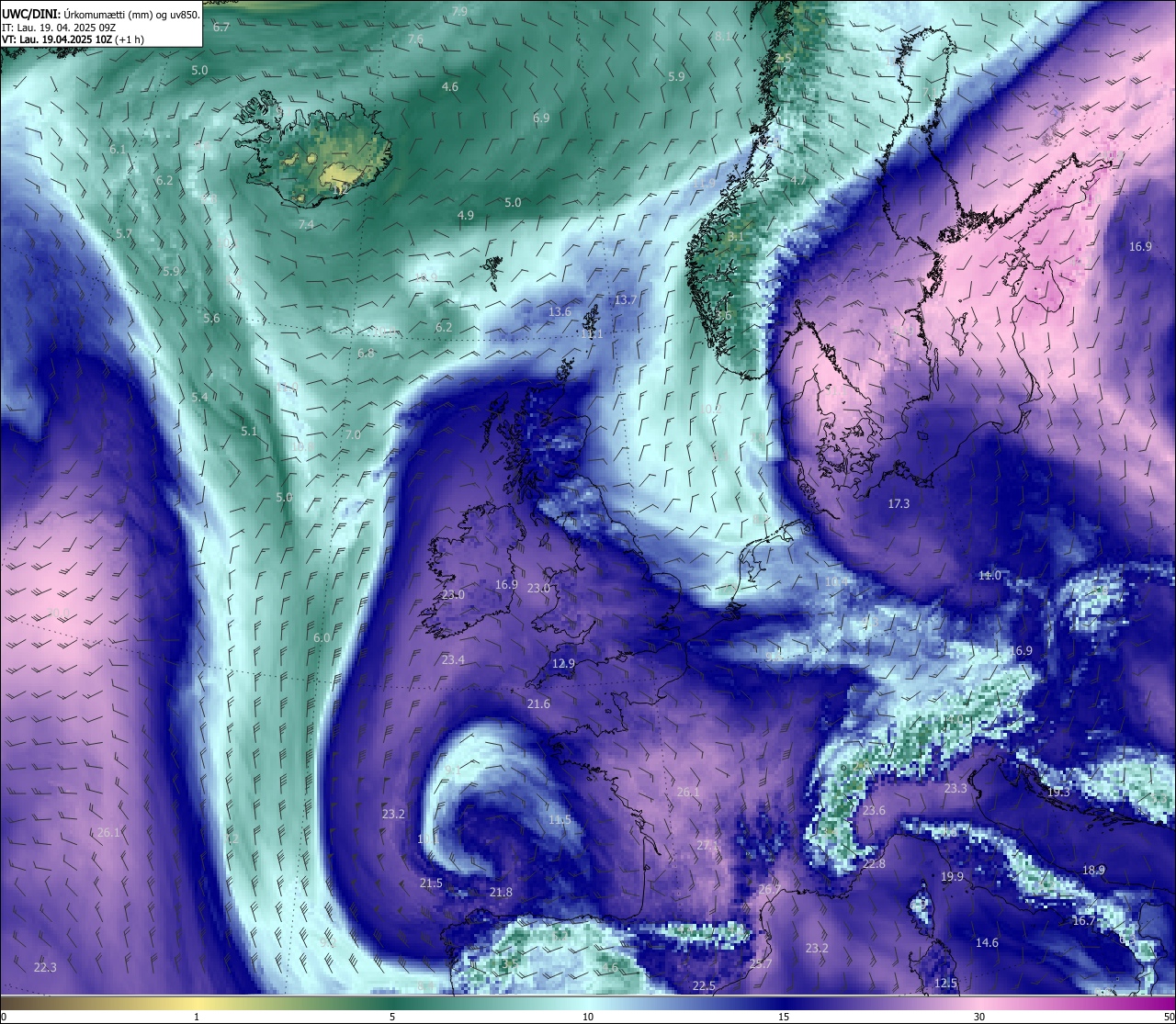The image size is (1176, 1024).
Task: Click the map value 22.8
Action: [874, 864]
